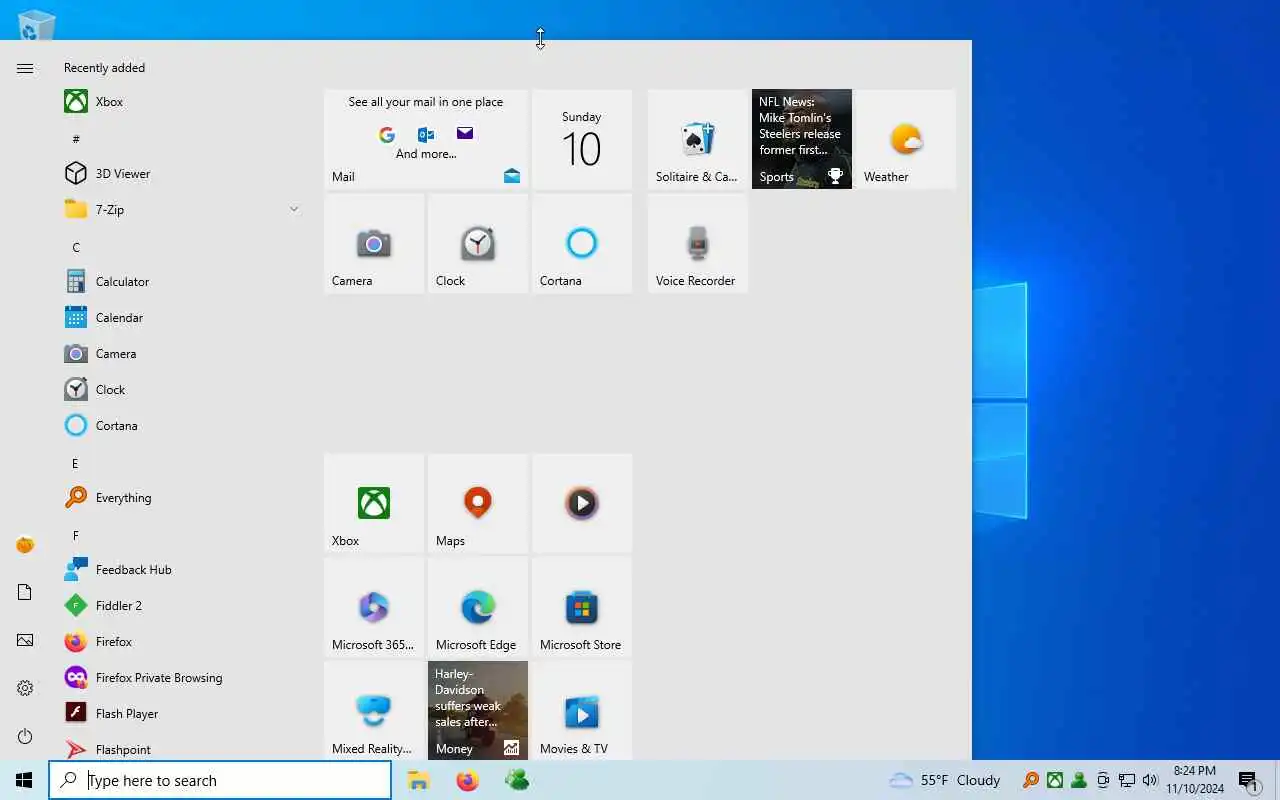Open the Microsoft Store tile
Viewport: 1280px width, 800px height.
click(x=582, y=607)
